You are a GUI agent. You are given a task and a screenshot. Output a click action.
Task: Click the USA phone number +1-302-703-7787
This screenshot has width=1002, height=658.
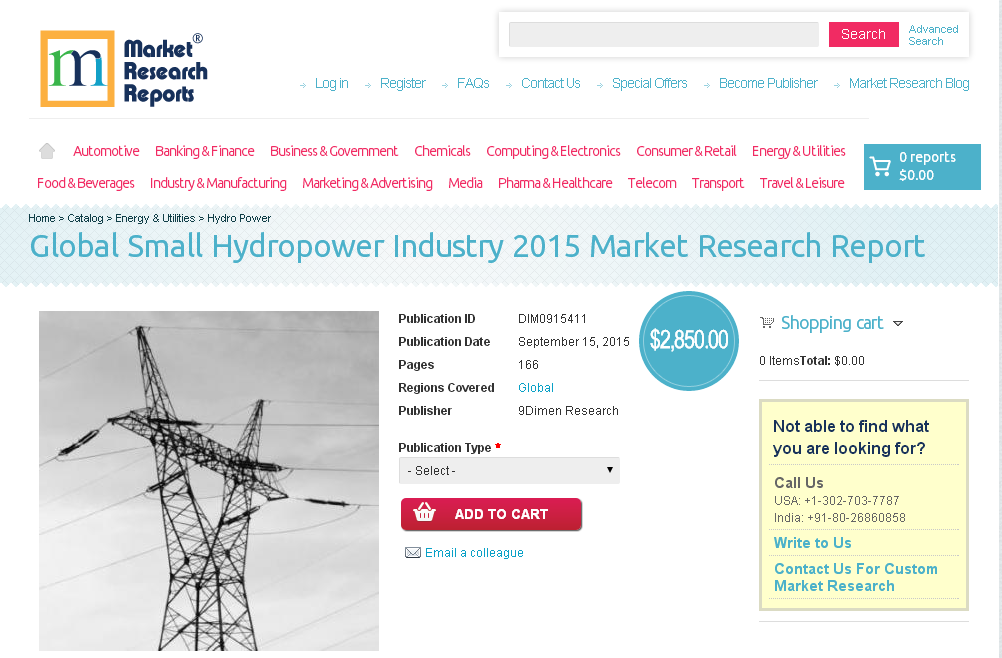point(851,501)
